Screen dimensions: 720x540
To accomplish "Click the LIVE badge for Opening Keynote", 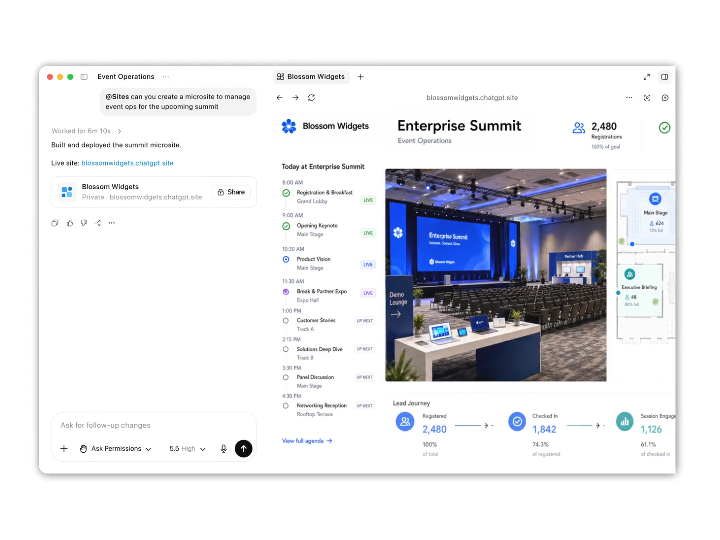I will 368,233.
